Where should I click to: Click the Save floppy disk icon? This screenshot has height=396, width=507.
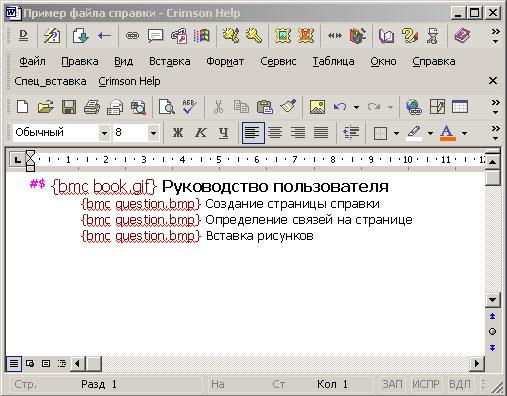(x=69, y=107)
